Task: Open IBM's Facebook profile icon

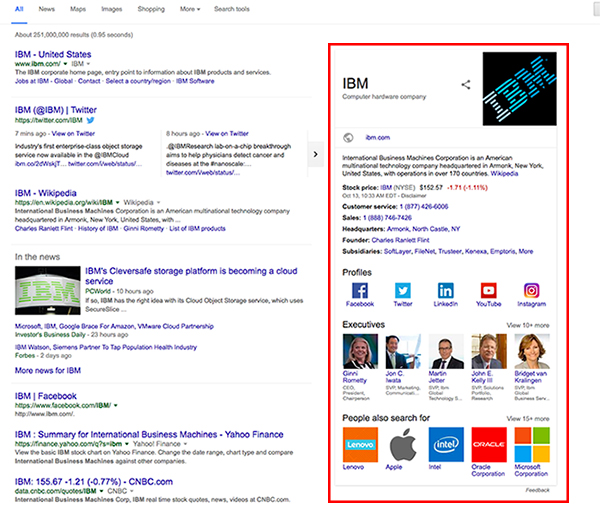Action: (360, 290)
